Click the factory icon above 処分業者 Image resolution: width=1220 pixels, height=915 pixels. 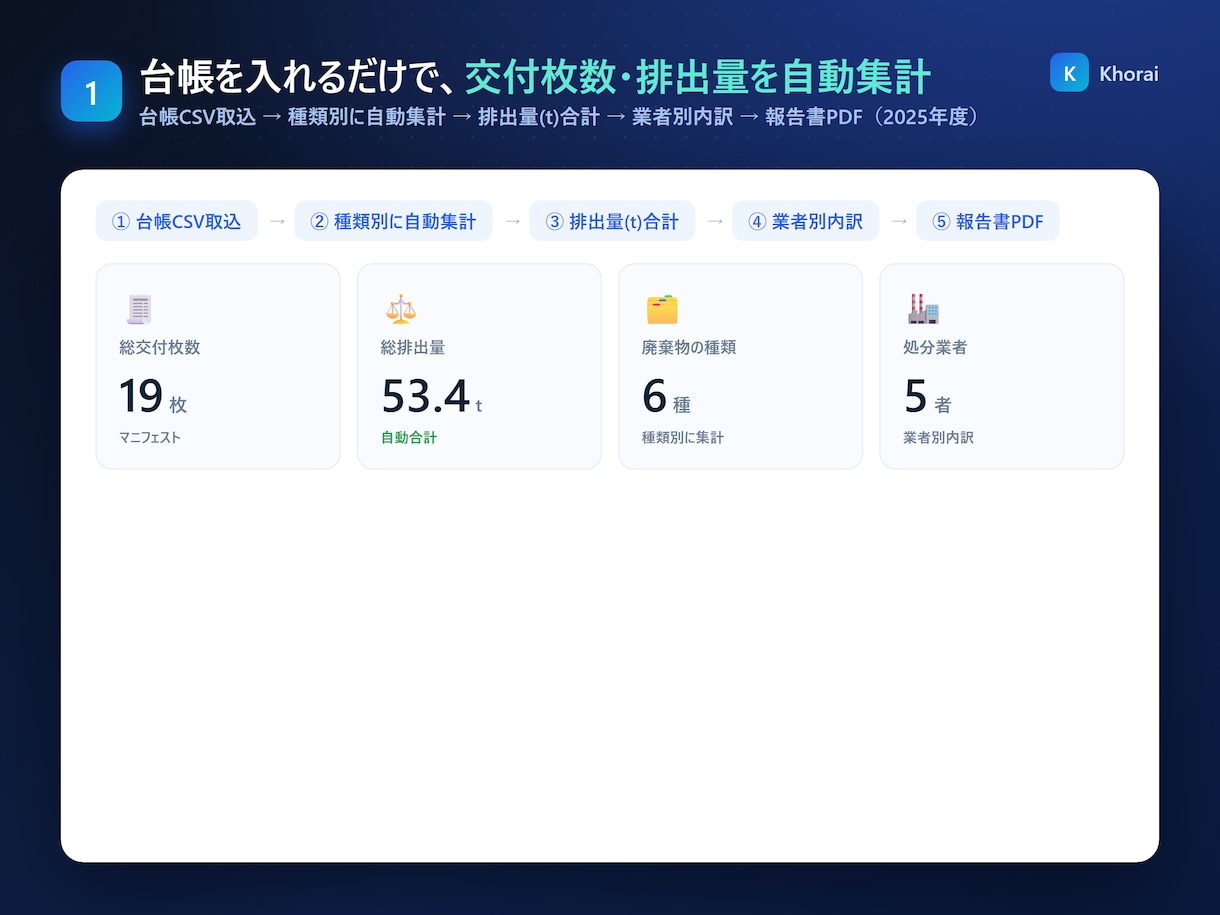pyautogui.click(x=922, y=309)
